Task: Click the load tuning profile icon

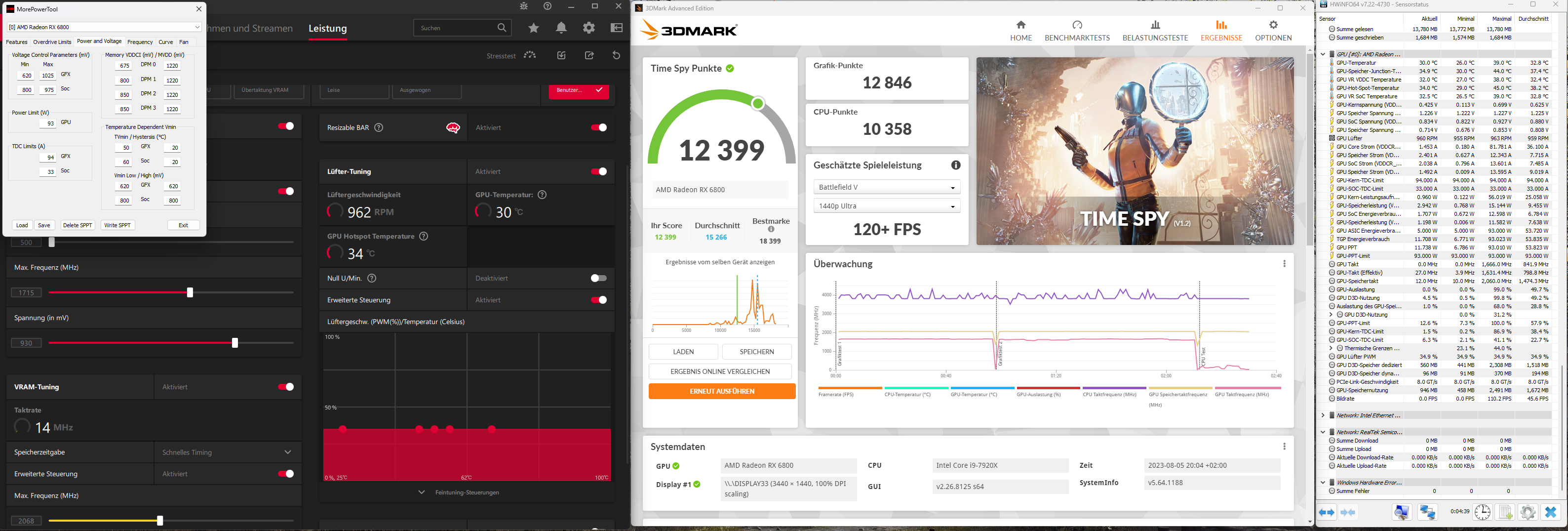Action: [561, 55]
